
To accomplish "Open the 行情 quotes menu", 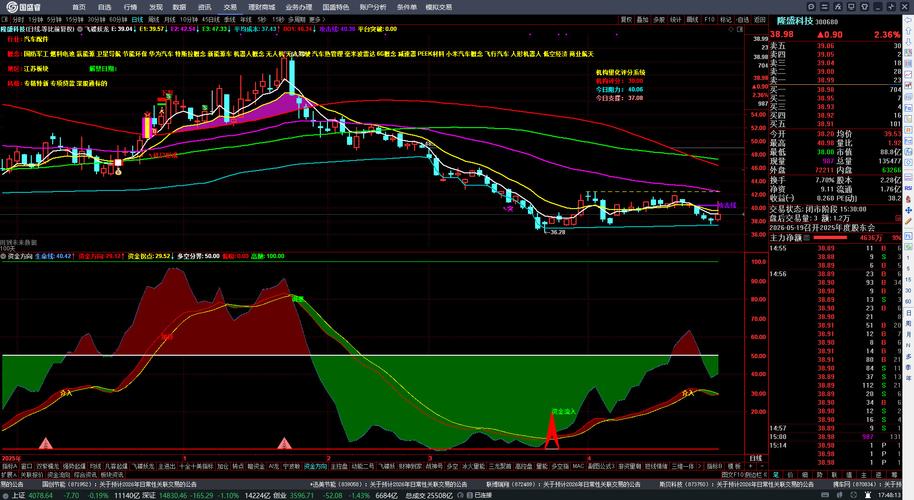I will tap(130, 7).
